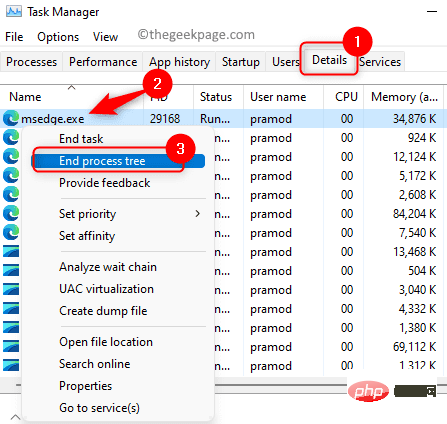Open the File menu

pos(14,37)
